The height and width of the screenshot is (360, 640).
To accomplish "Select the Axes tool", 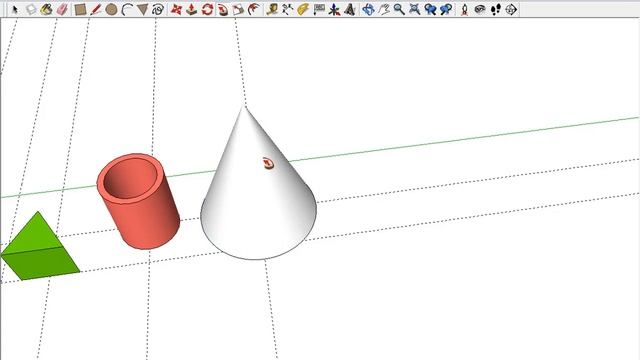I will [x=334, y=9].
